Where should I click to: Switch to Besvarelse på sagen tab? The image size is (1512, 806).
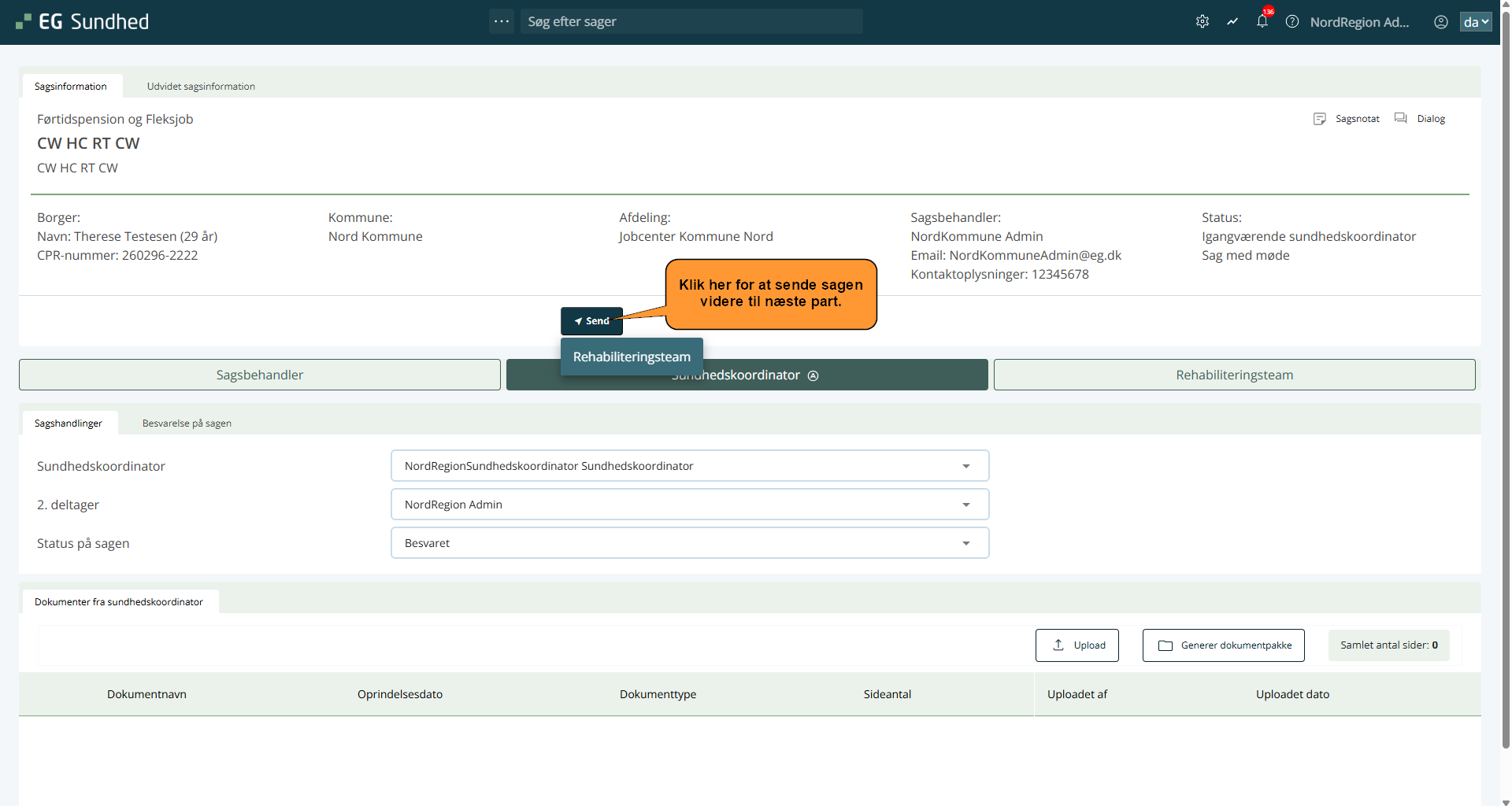click(x=187, y=423)
